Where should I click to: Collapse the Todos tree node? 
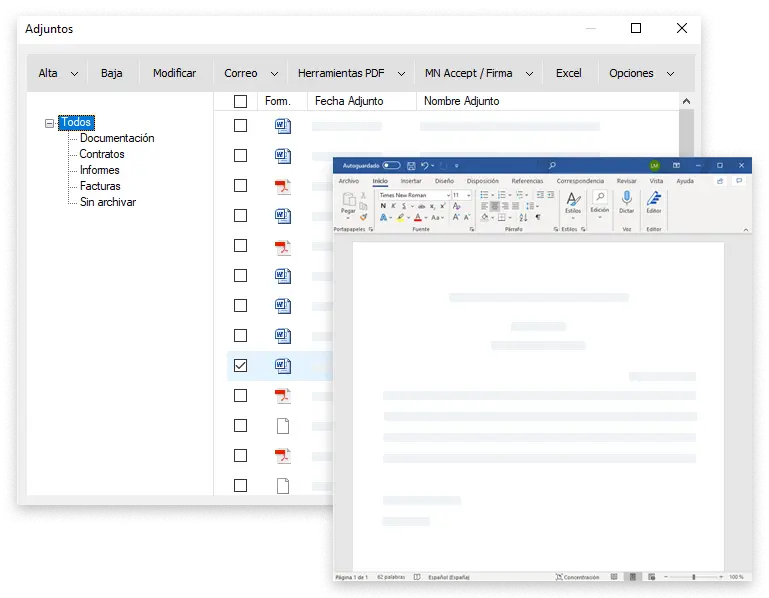[x=50, y=124]
